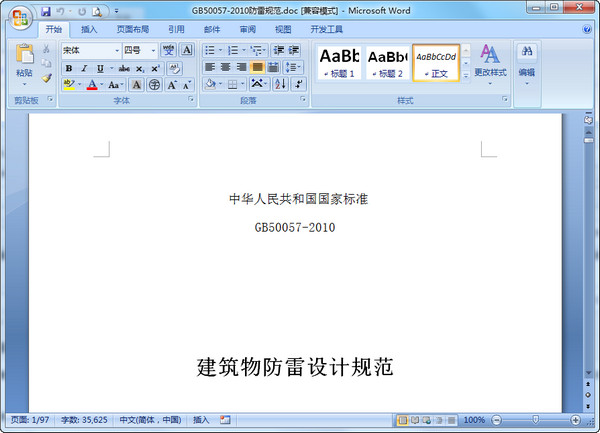The height and width of the screenshot is (433, 600).
Task: Click the paragraph shading paint bucket
Action: [210, 84]
